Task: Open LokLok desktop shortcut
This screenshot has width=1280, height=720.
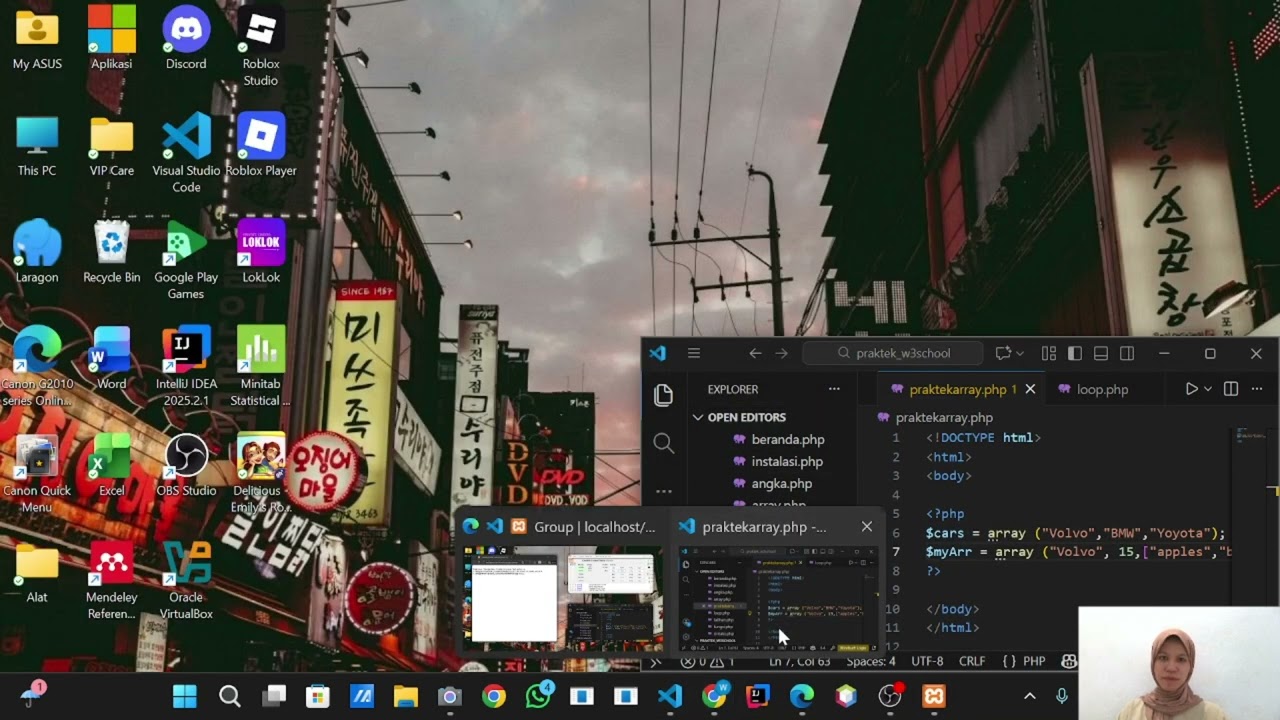Action: pos(261,252)
